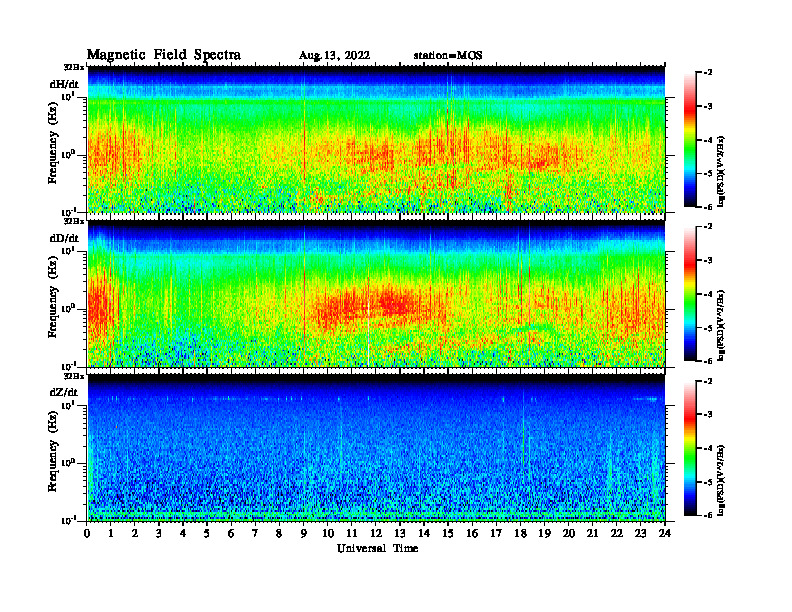Click the 10^1 frequency tick of dD/dt panel
The height and width of the screenshot is (612, 792).
(x=68, y=250)
